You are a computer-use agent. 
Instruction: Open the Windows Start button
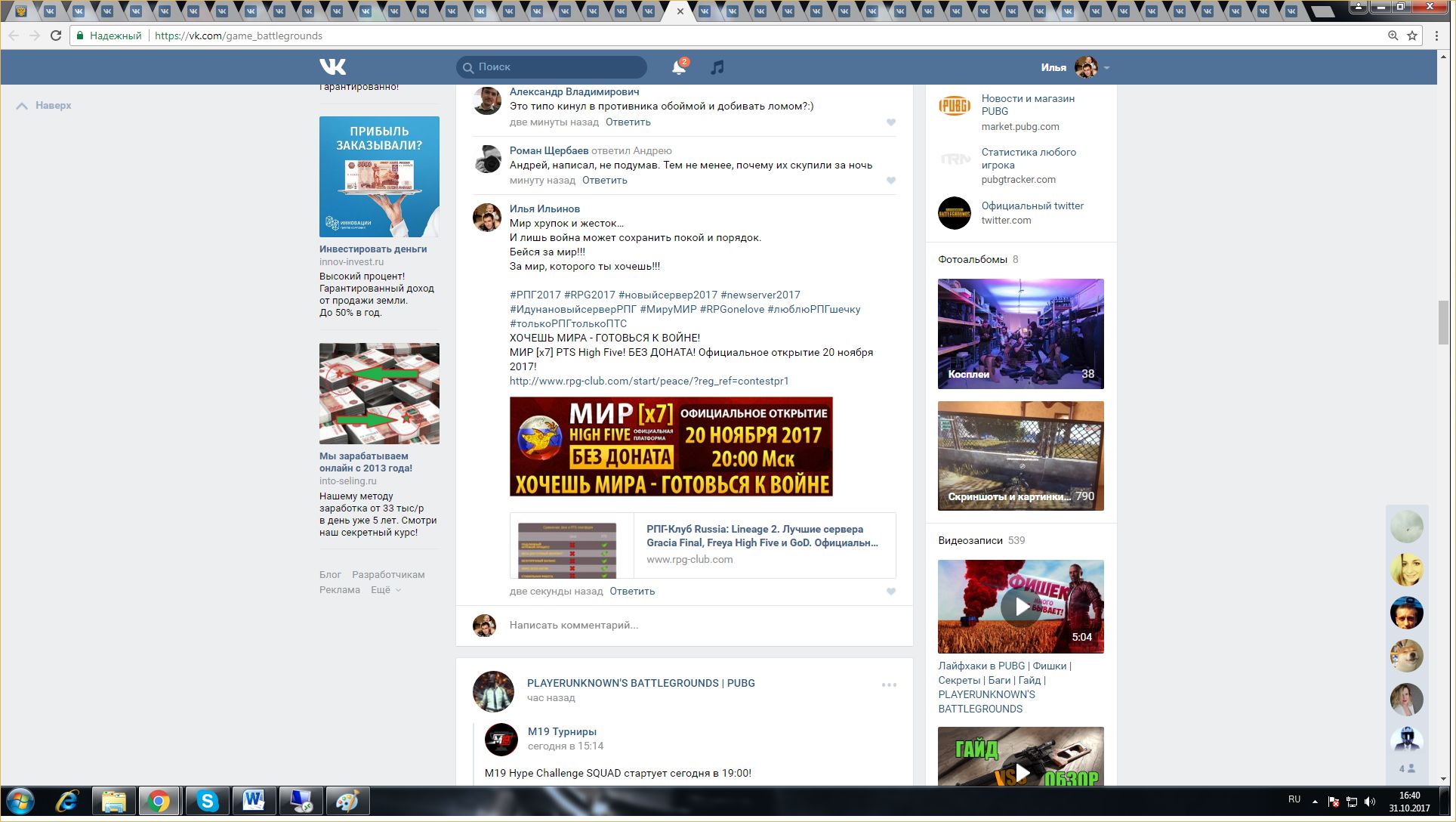(21, 802)
